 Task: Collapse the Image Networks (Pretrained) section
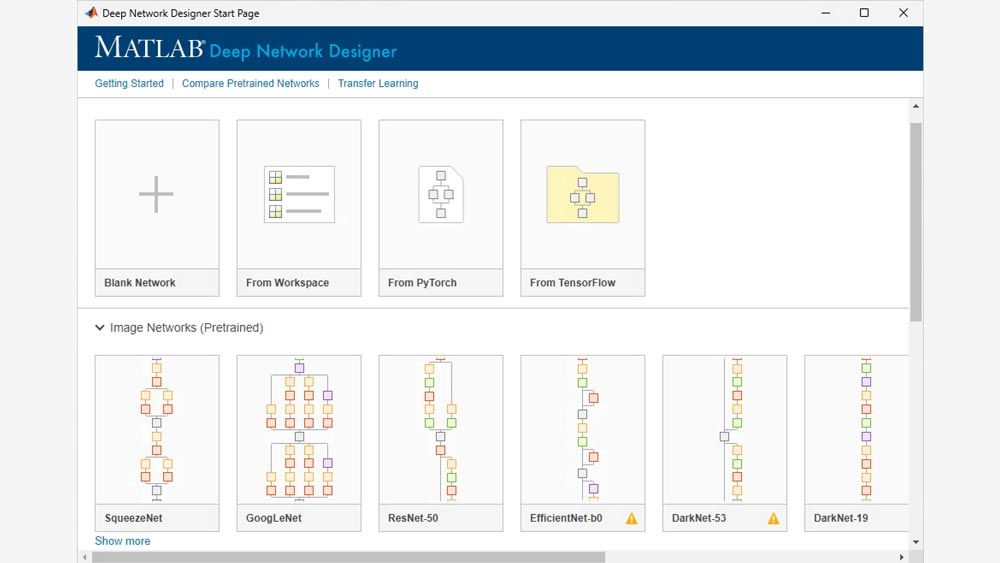(100, 327)
